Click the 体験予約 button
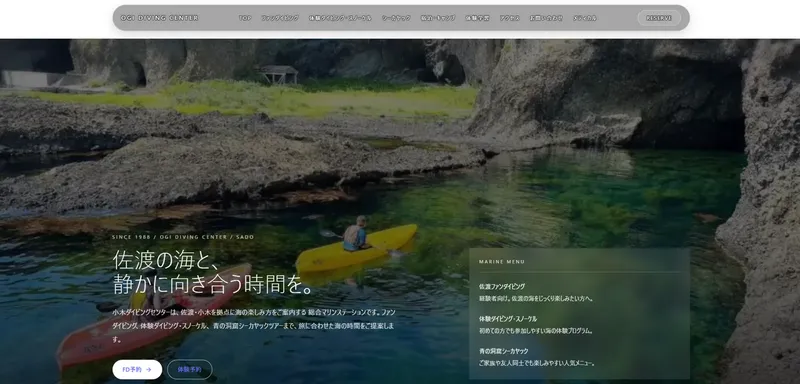The image size is (800, 384). pos(190,369)
